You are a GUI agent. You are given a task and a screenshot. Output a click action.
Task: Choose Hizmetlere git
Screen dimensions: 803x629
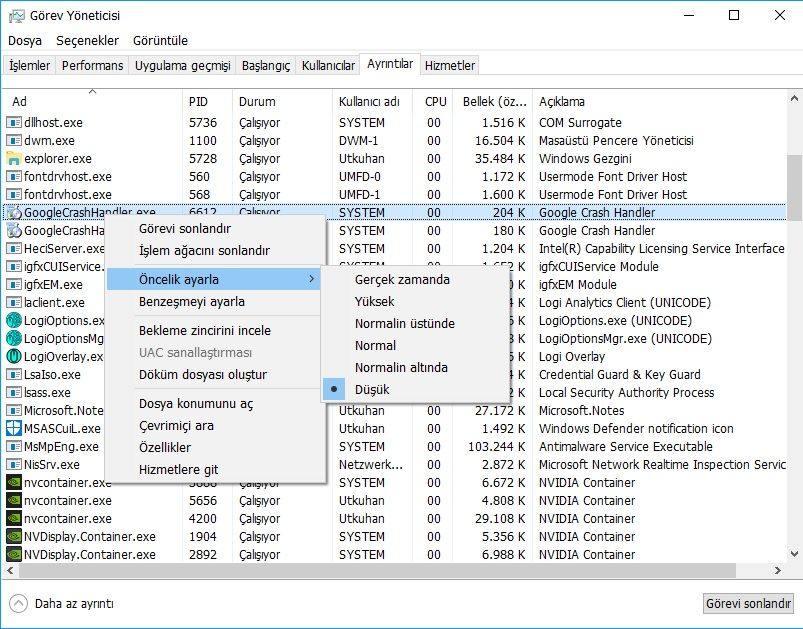[214, 470]
